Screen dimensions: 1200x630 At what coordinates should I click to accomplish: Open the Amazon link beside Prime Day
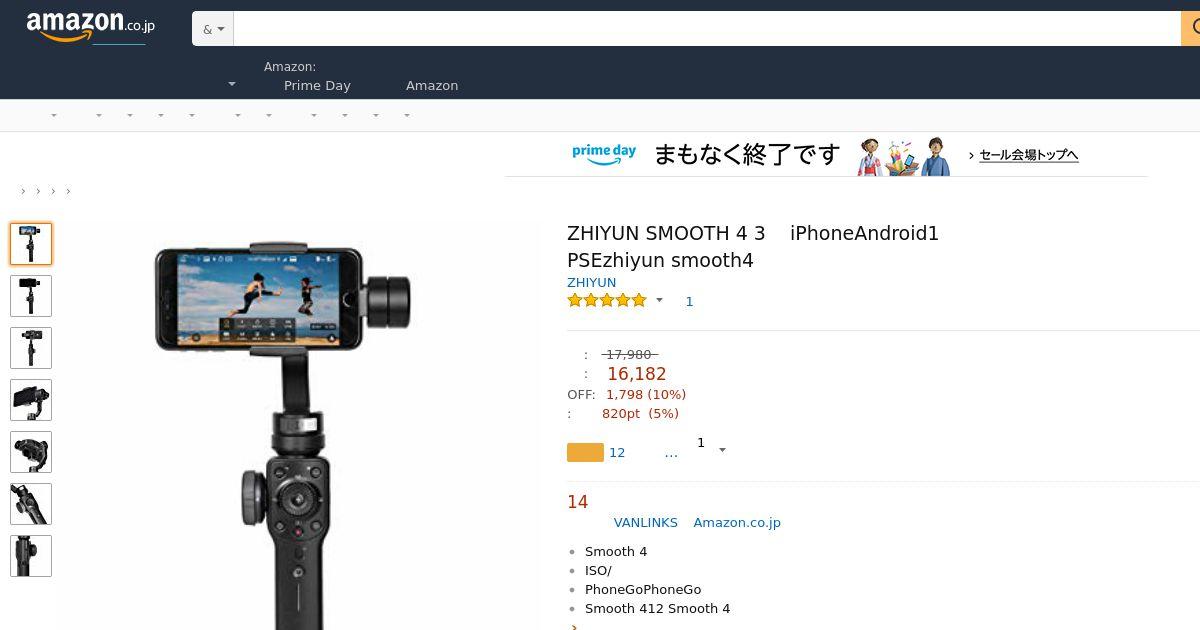[x=432, y=86]
